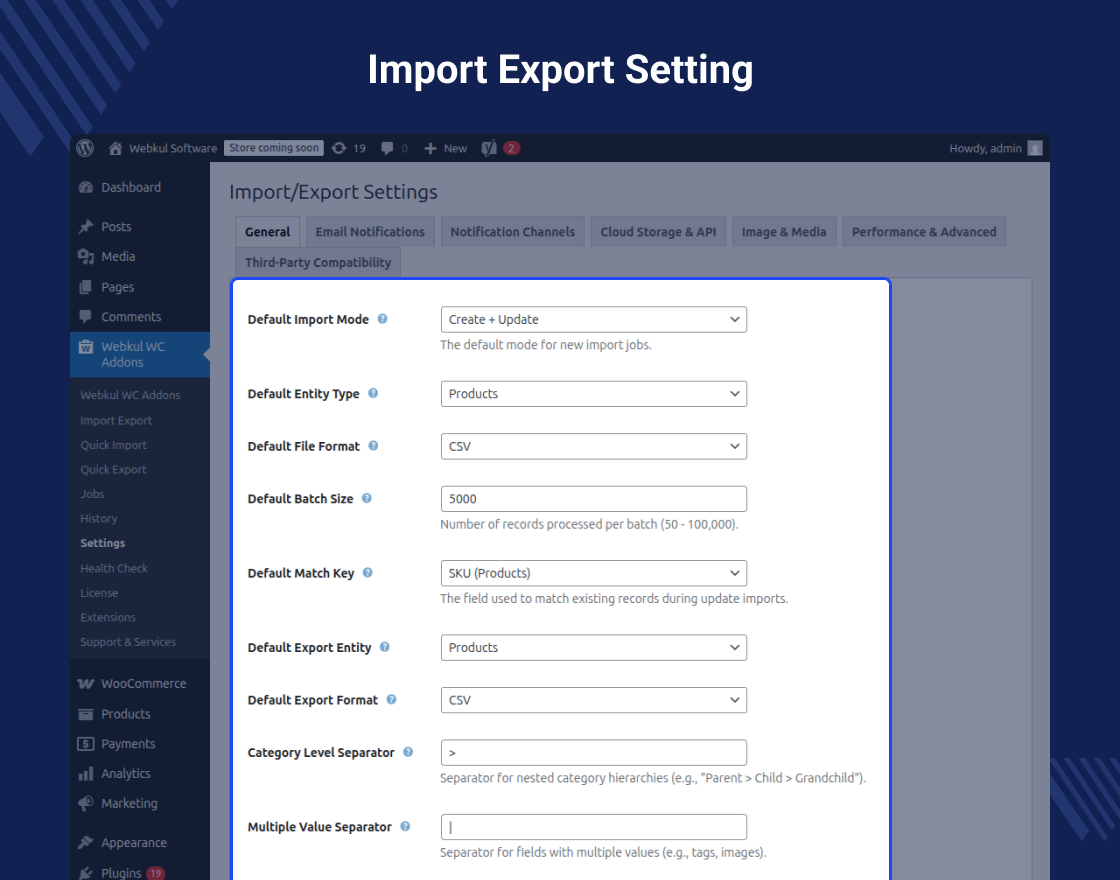Open the Settings submenu link
Image resolution: width=1120 pixels, height=880 pixels.
pyautogui.click(x=102, y=543)
